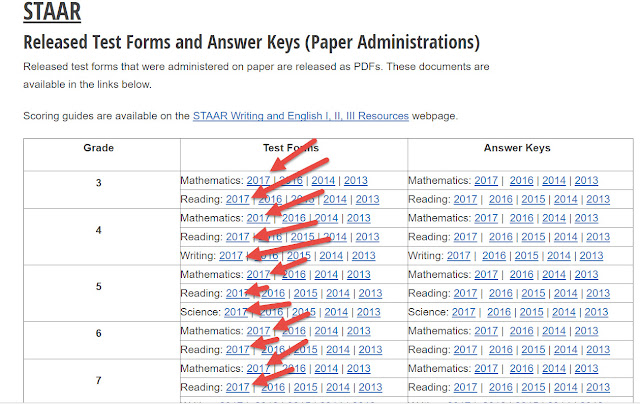The image size is (640, 404).
Task: Open Grade 5 Science 2013 answer key
Action: tap(596, 312)
